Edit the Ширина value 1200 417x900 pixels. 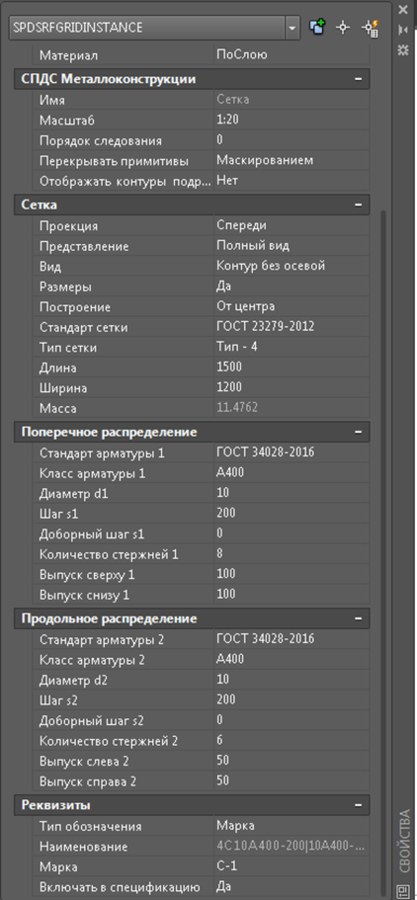point(291,387)
